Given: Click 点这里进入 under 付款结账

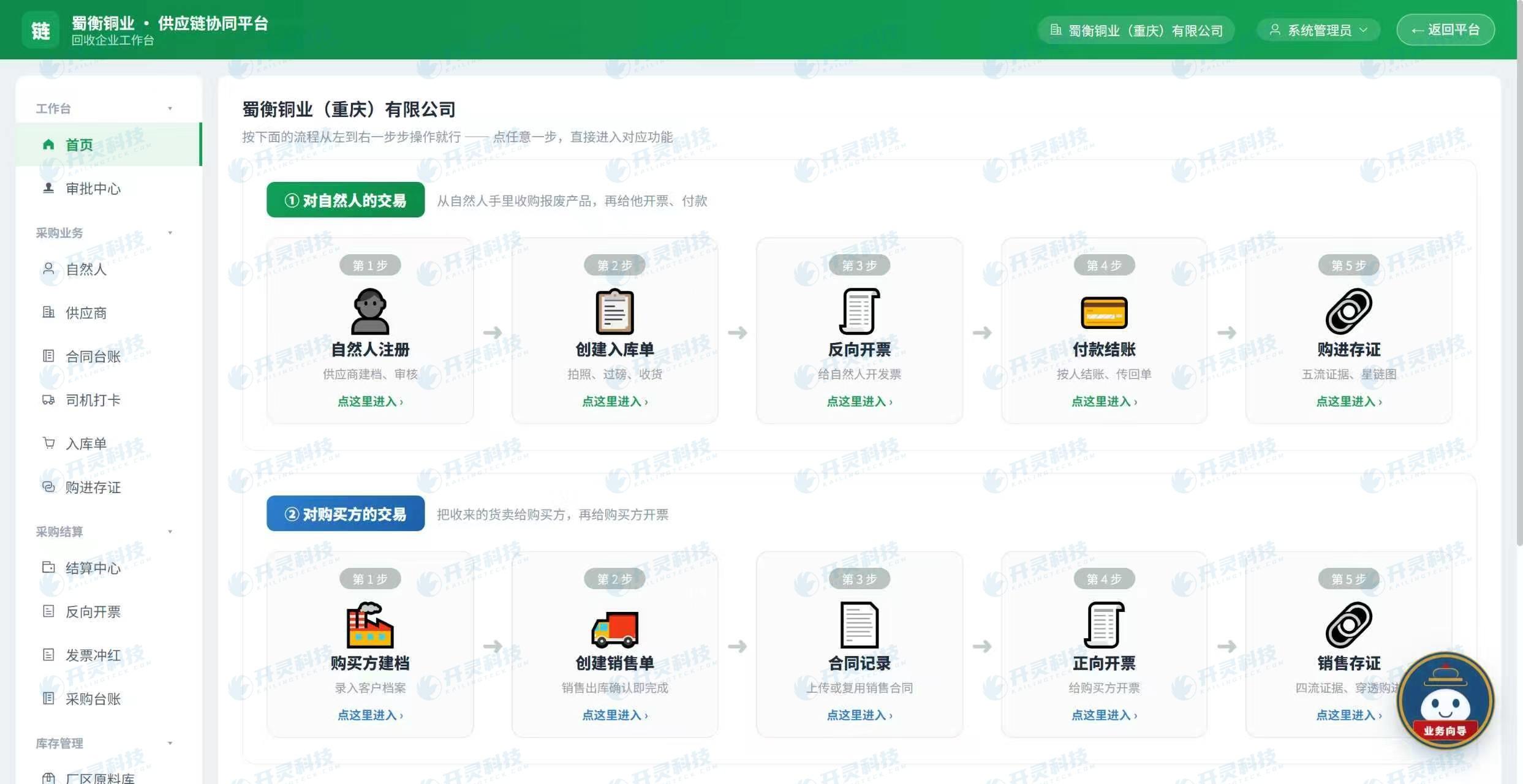Looking at the screenshot, I should tap(1104, 401).
